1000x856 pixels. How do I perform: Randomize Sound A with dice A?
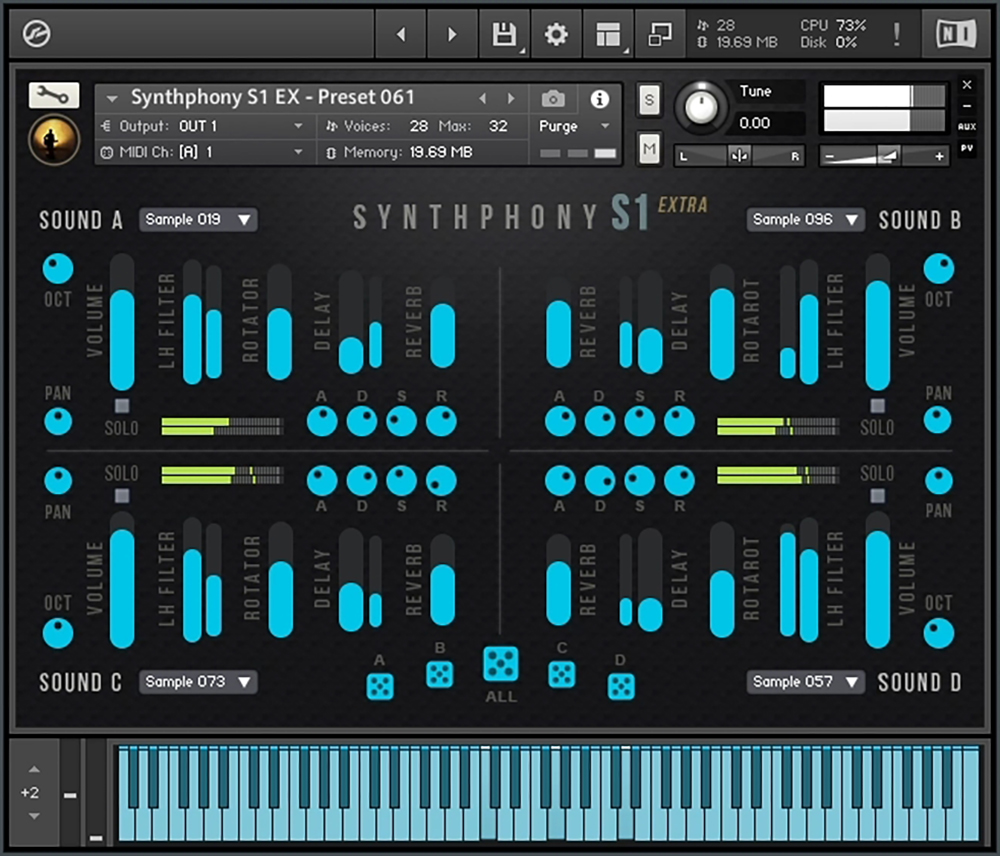[x=380, y=687]
